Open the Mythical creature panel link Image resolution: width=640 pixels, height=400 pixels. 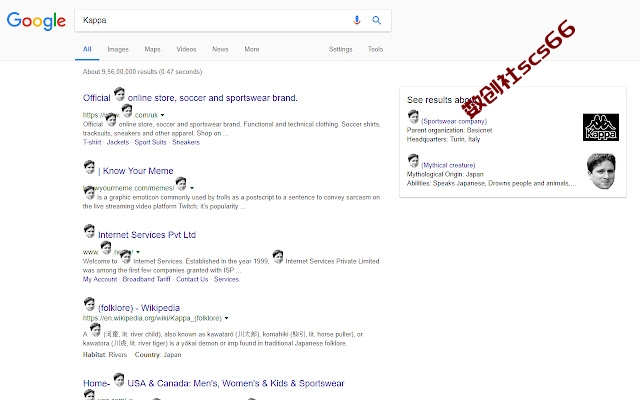(x=448, y=165)
